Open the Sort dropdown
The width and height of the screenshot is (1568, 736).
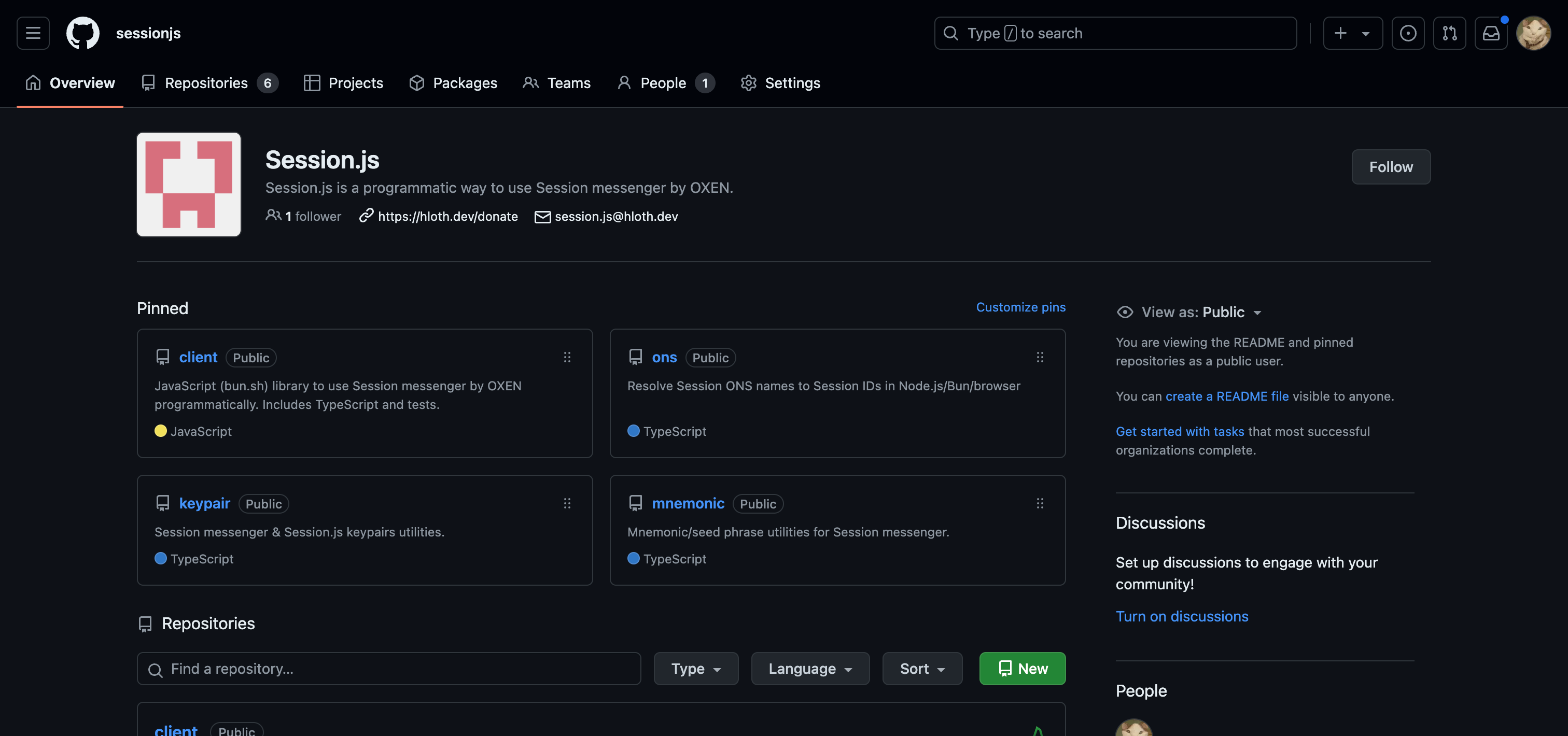click(x=922, y=669)
